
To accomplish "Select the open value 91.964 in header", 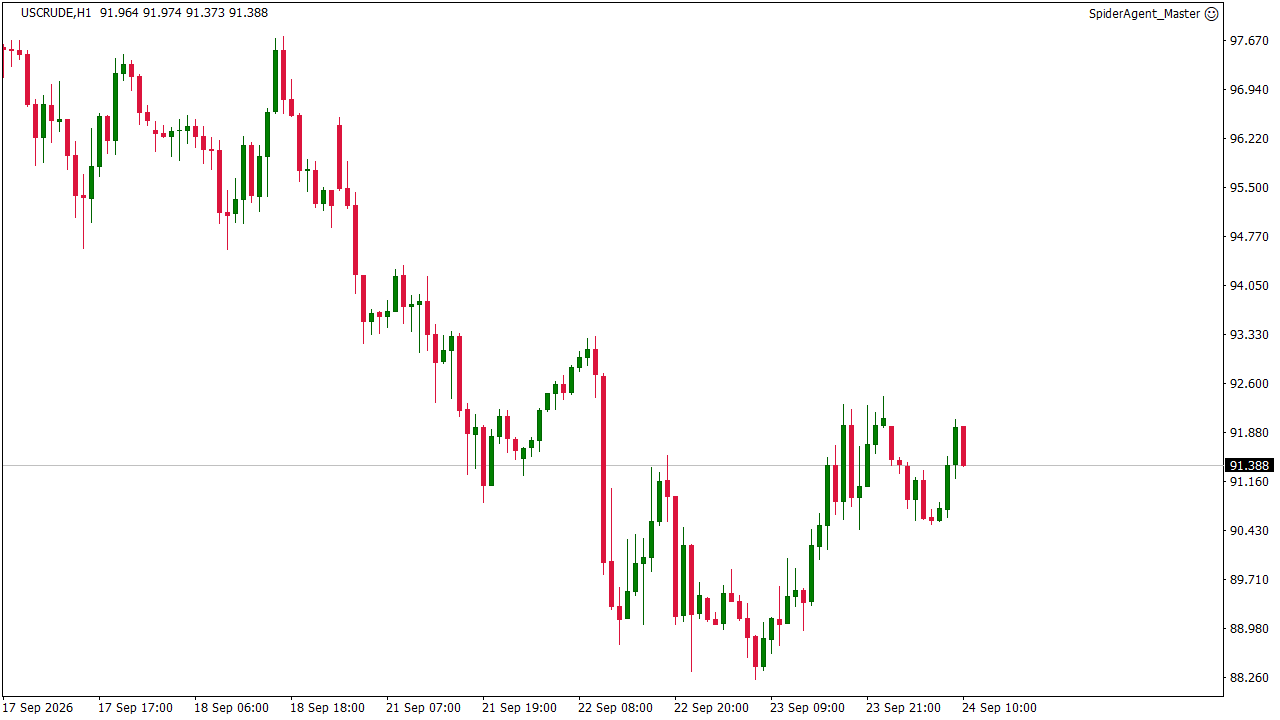I will 119,13.
